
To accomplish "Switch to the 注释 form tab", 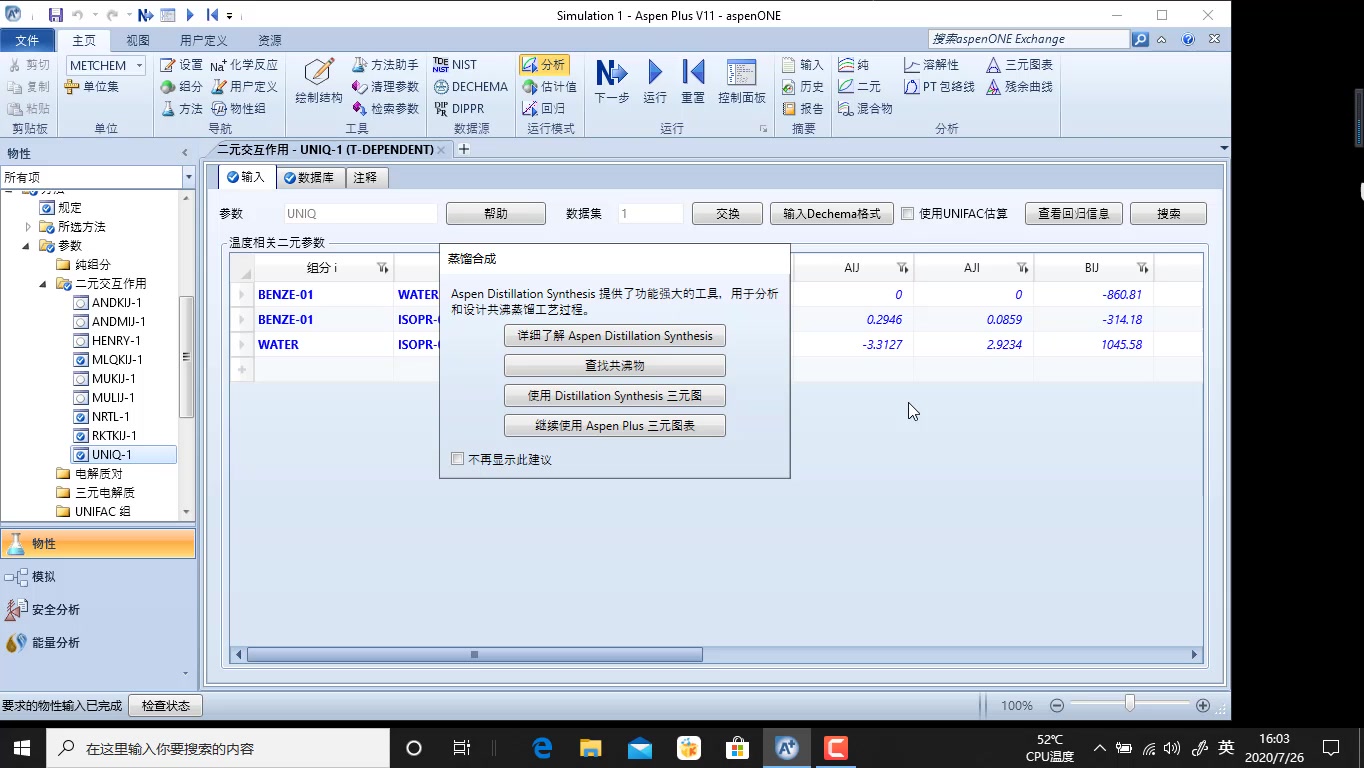I will [x=366, y=177].
